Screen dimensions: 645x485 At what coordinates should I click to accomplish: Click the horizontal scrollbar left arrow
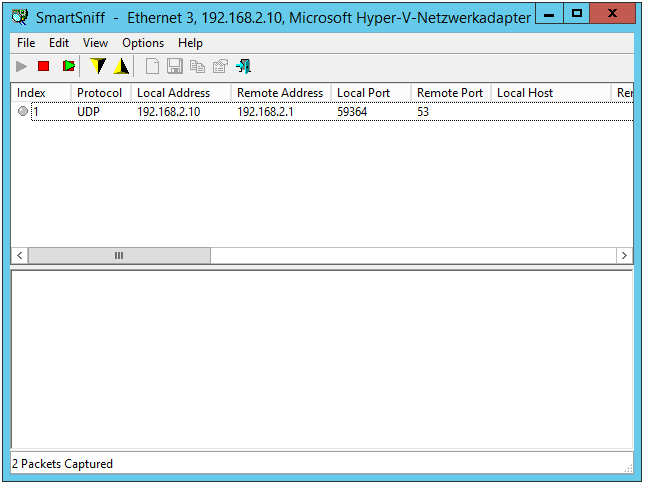tap(20, 255)
